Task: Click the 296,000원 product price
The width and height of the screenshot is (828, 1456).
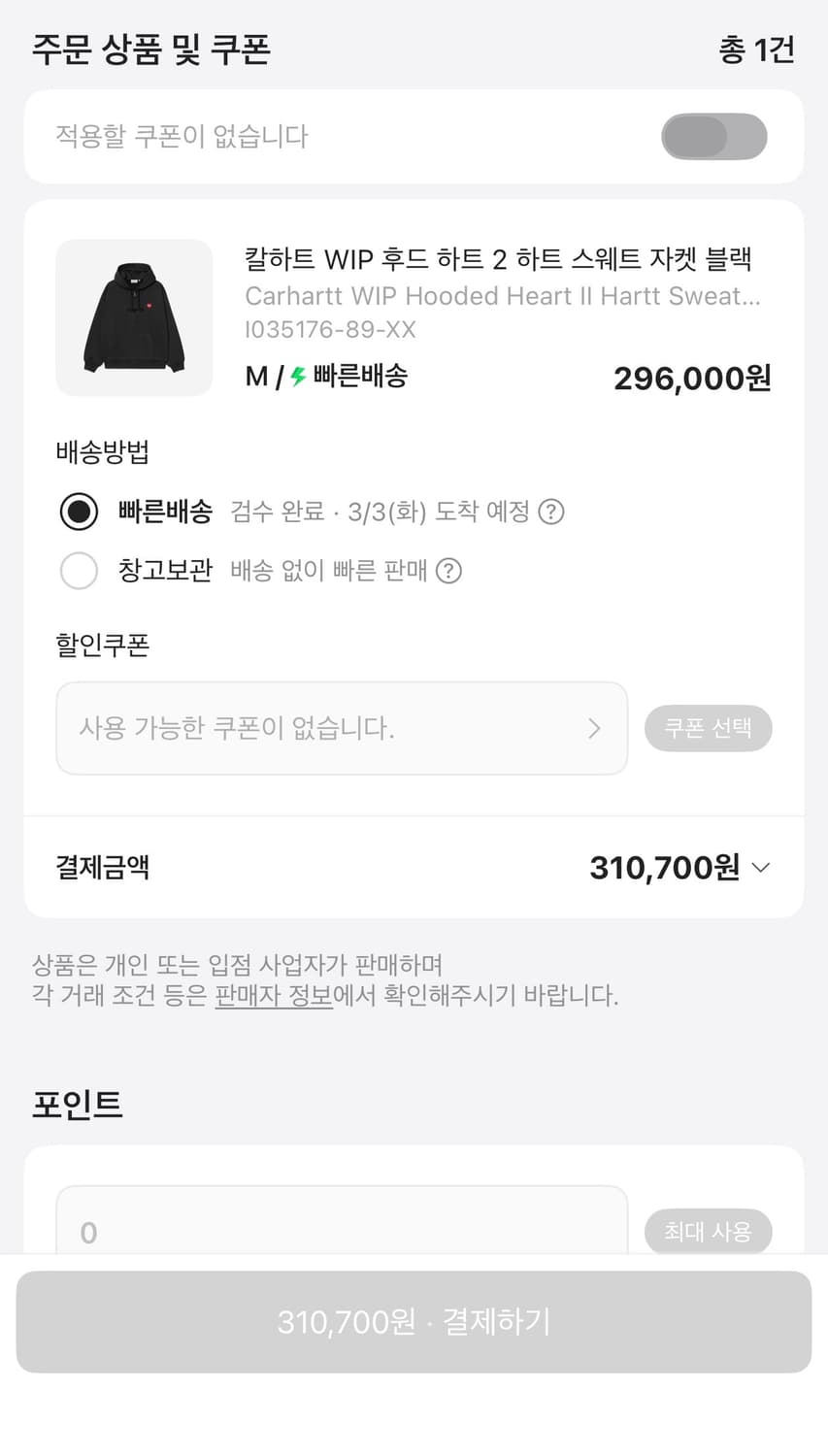Action: [692, 378]
